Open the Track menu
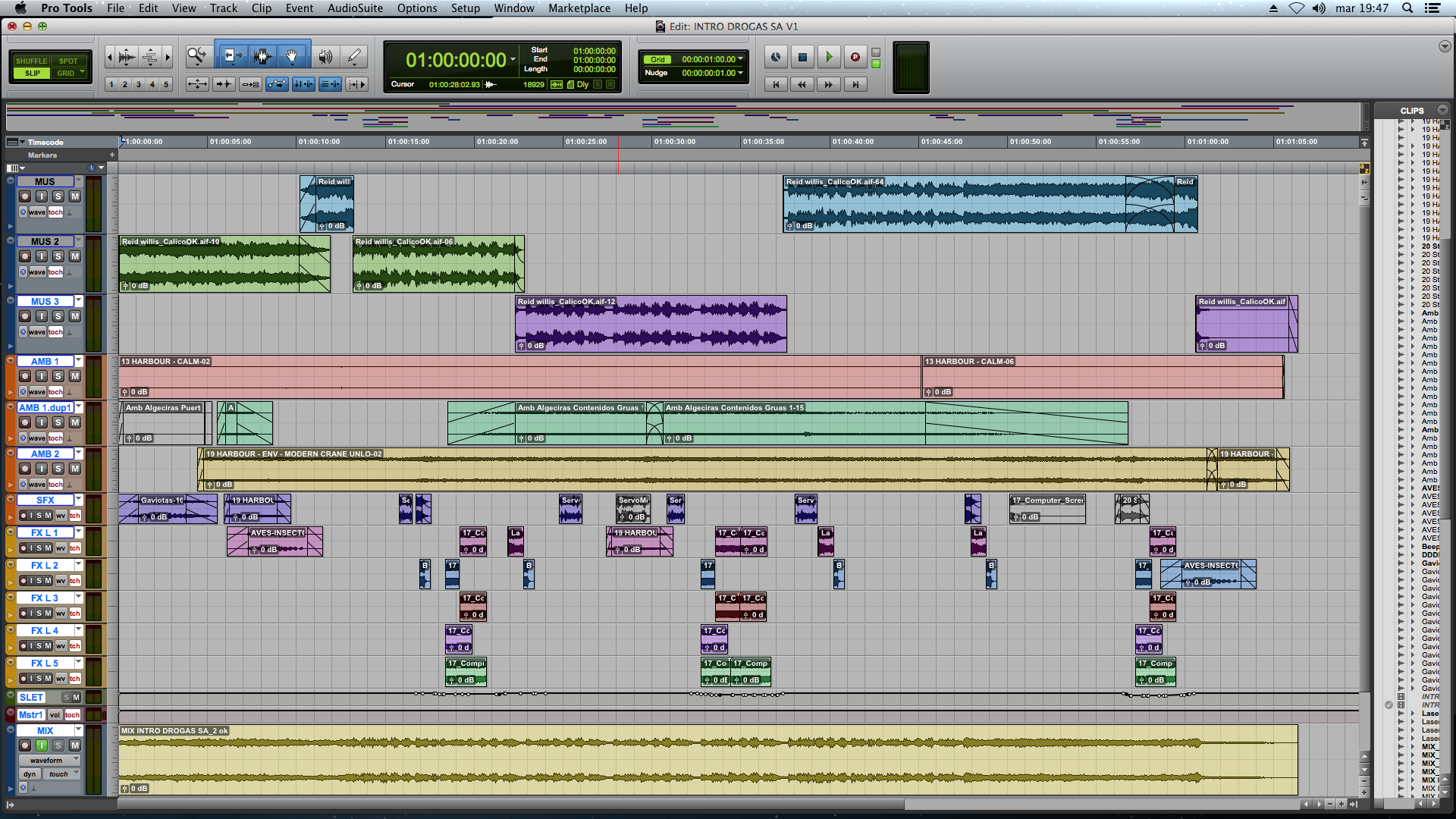Image resolution: width=1456 pixels, height=819 pixels. click(x=223, y=8)
